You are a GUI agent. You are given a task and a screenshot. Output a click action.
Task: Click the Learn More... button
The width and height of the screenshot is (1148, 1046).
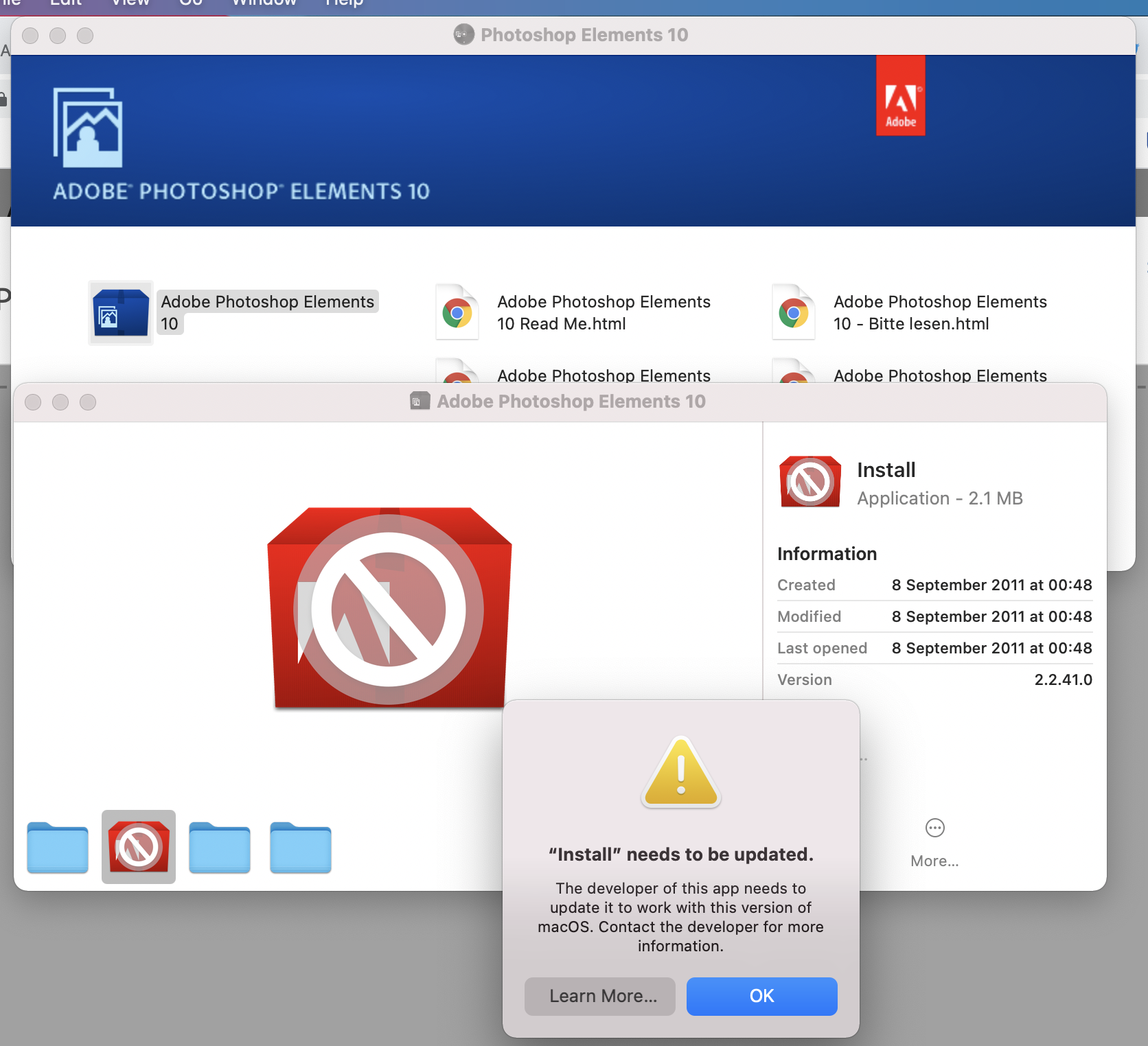click(600, 996)
